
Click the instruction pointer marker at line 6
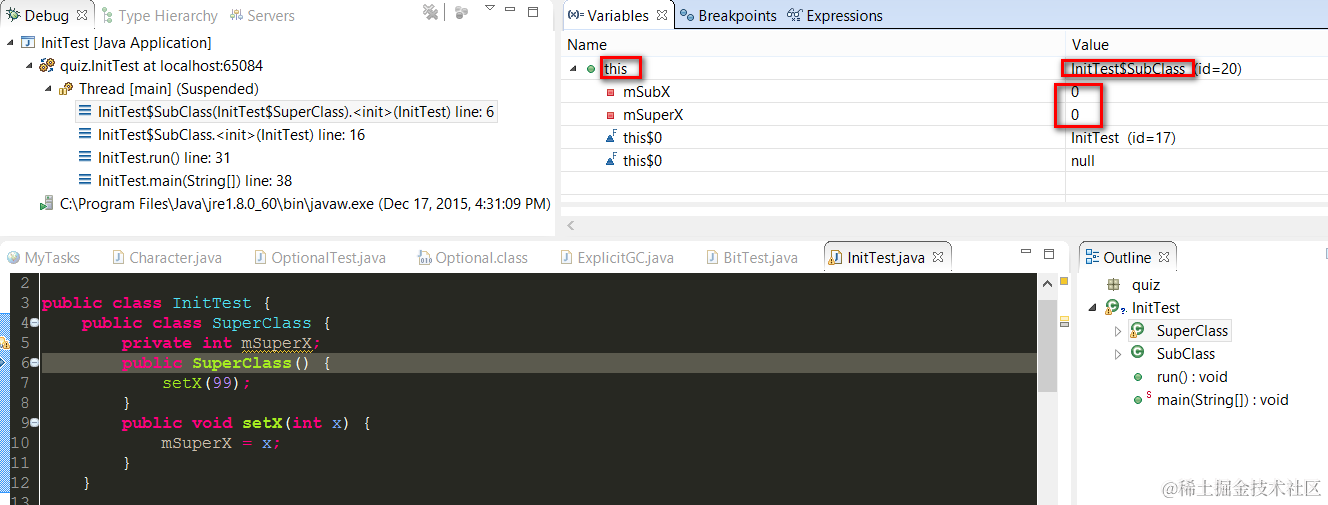(4, 363)
